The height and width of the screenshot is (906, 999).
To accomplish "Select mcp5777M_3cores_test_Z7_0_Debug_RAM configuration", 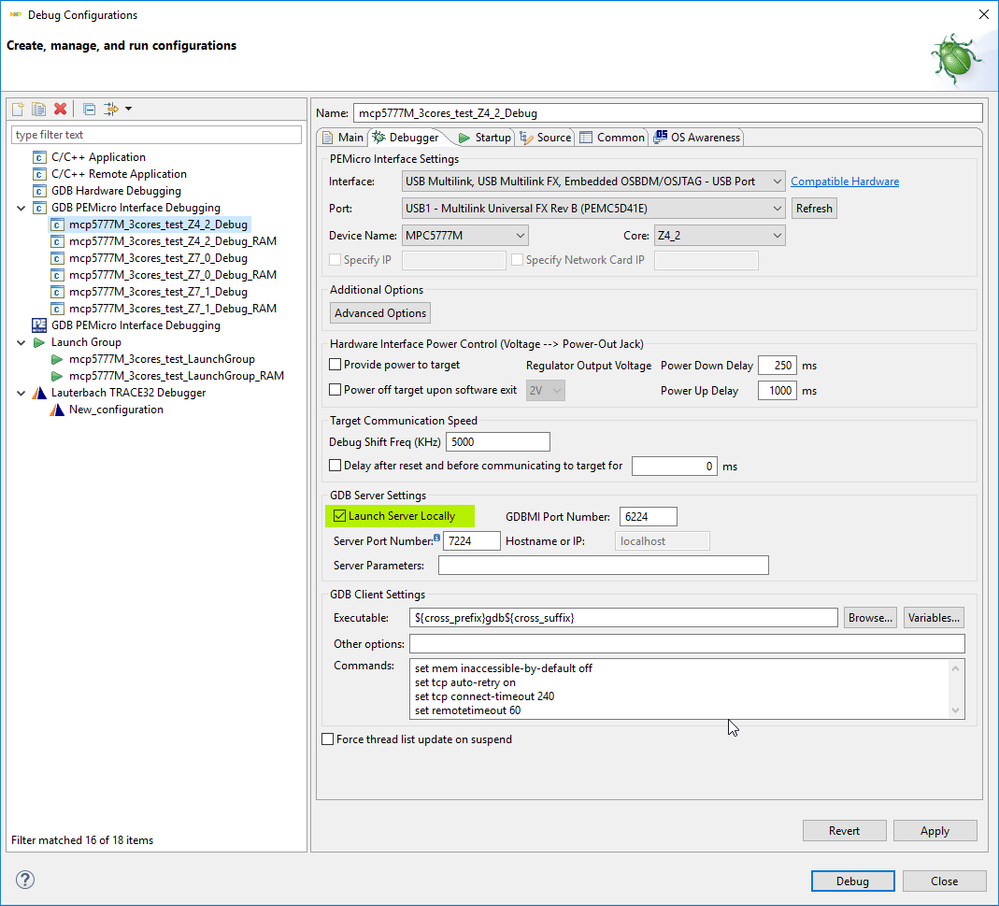I will (x=173, y=275).
